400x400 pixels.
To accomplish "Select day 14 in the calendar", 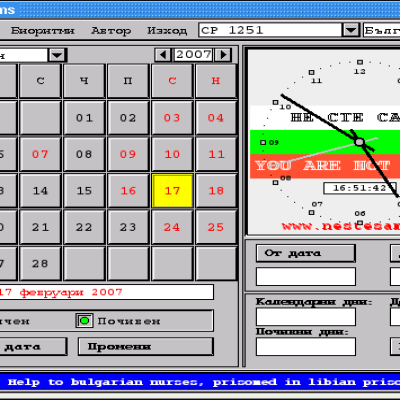I will click(40, 191).
